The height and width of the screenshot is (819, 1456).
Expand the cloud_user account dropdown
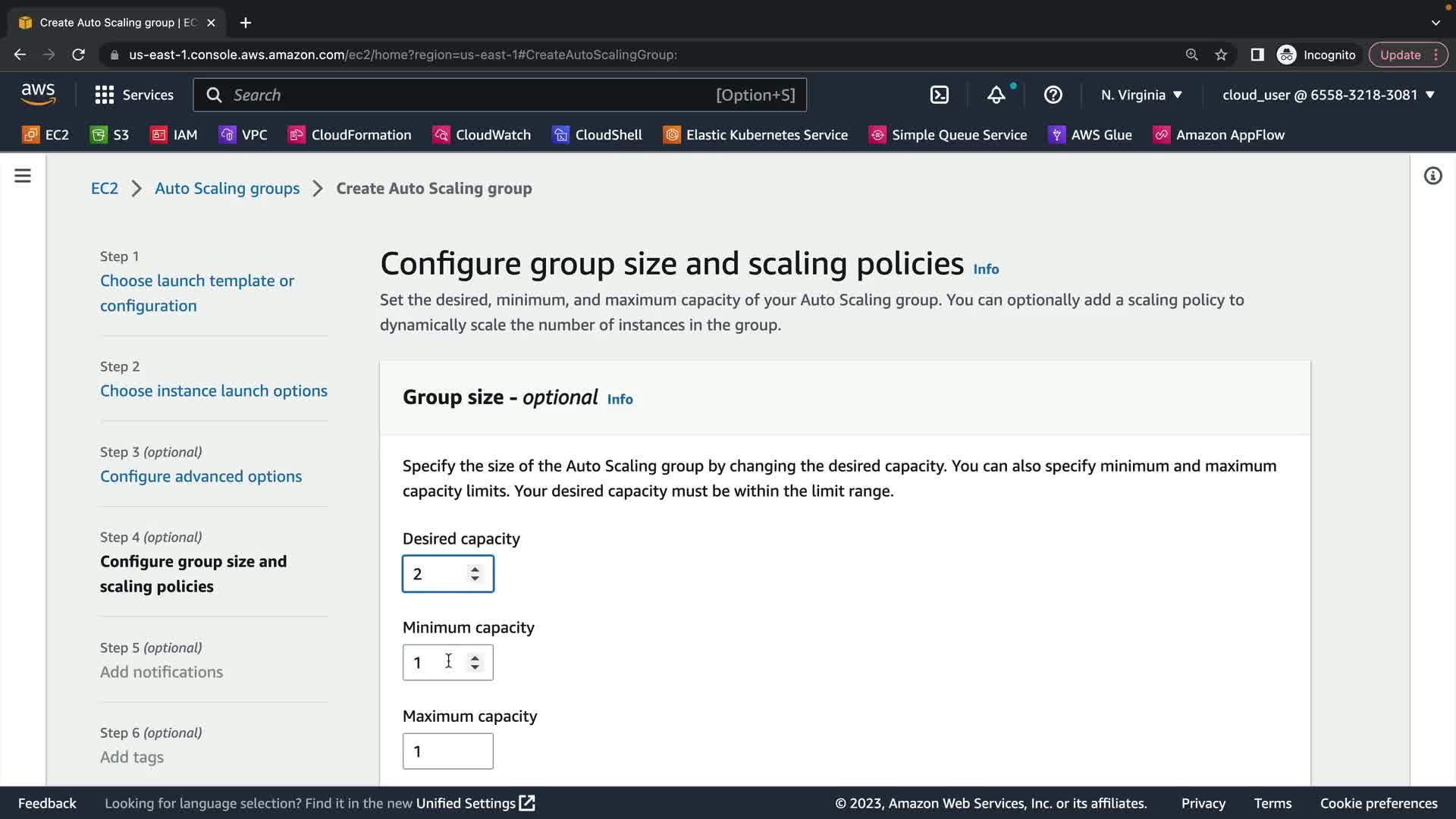[x=1329, y=95]
